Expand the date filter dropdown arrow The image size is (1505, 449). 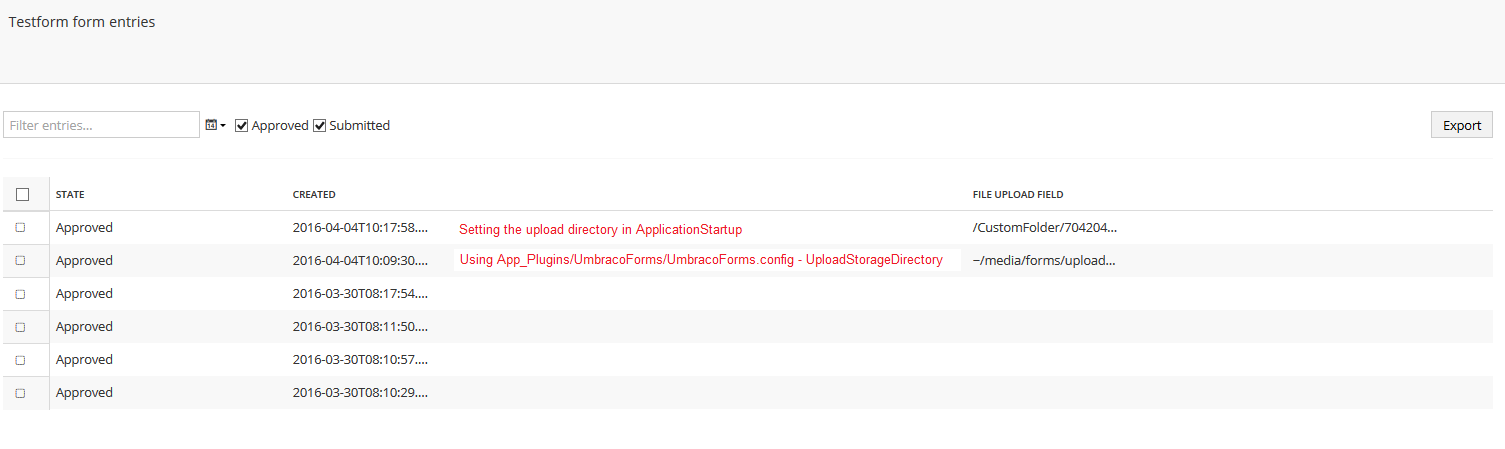tap(223, 126)
